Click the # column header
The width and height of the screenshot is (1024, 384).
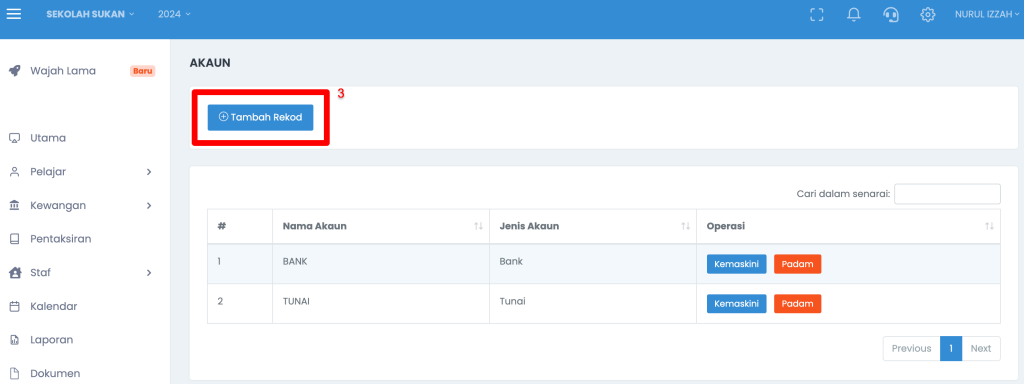(240, 226)
